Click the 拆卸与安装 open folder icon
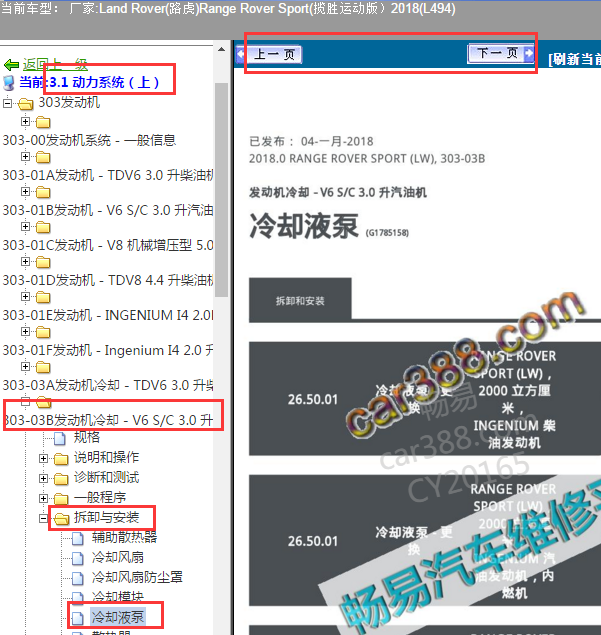The width and height of the screenshot is (601, 635). coord(61,519)
